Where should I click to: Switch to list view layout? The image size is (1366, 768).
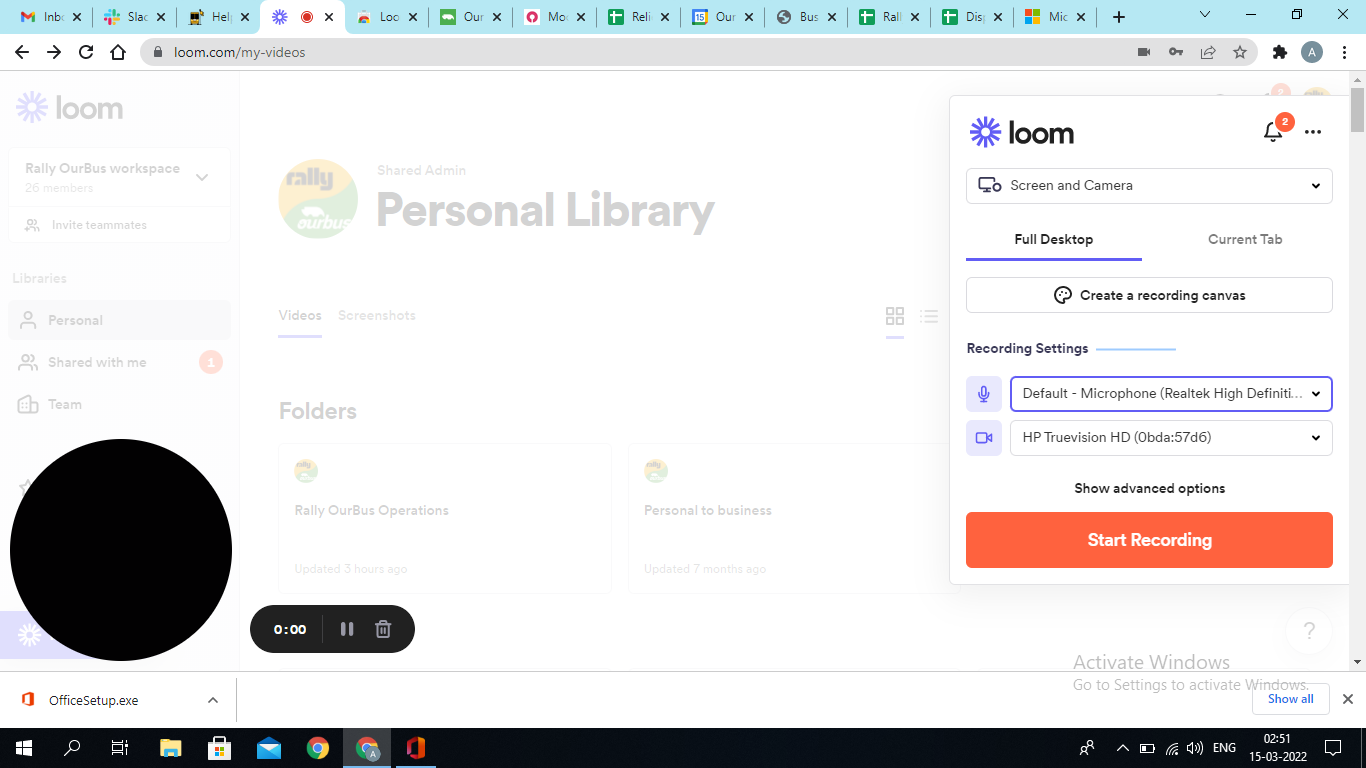[x=929, y=316]
